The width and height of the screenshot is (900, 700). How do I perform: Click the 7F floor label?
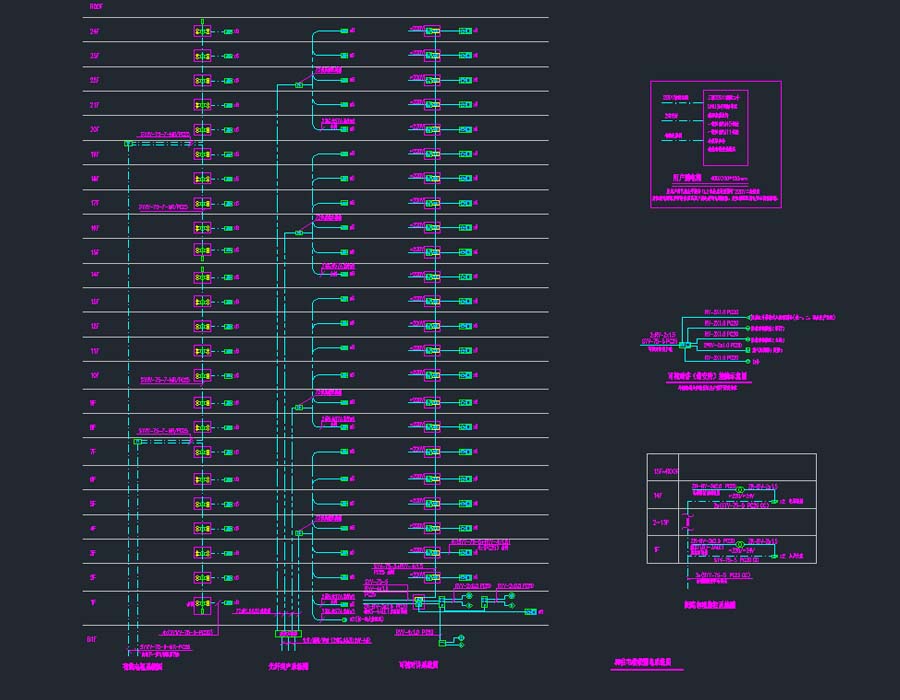click(x=92, y=452)
